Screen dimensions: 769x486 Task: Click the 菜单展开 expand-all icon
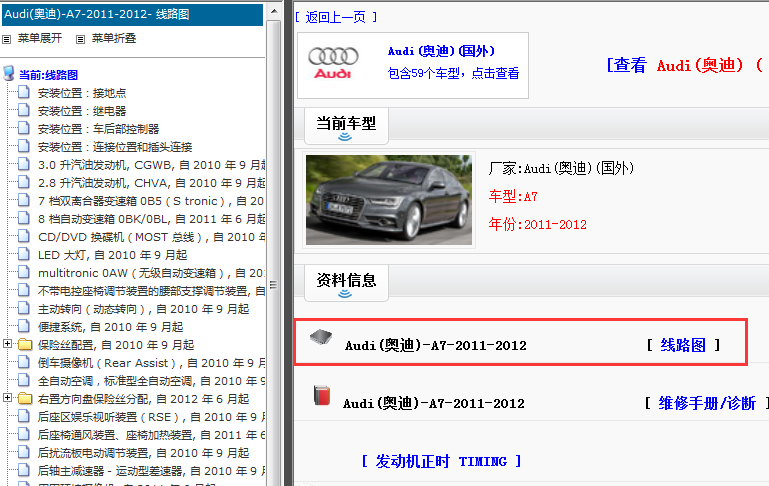[x=7, y=39]
